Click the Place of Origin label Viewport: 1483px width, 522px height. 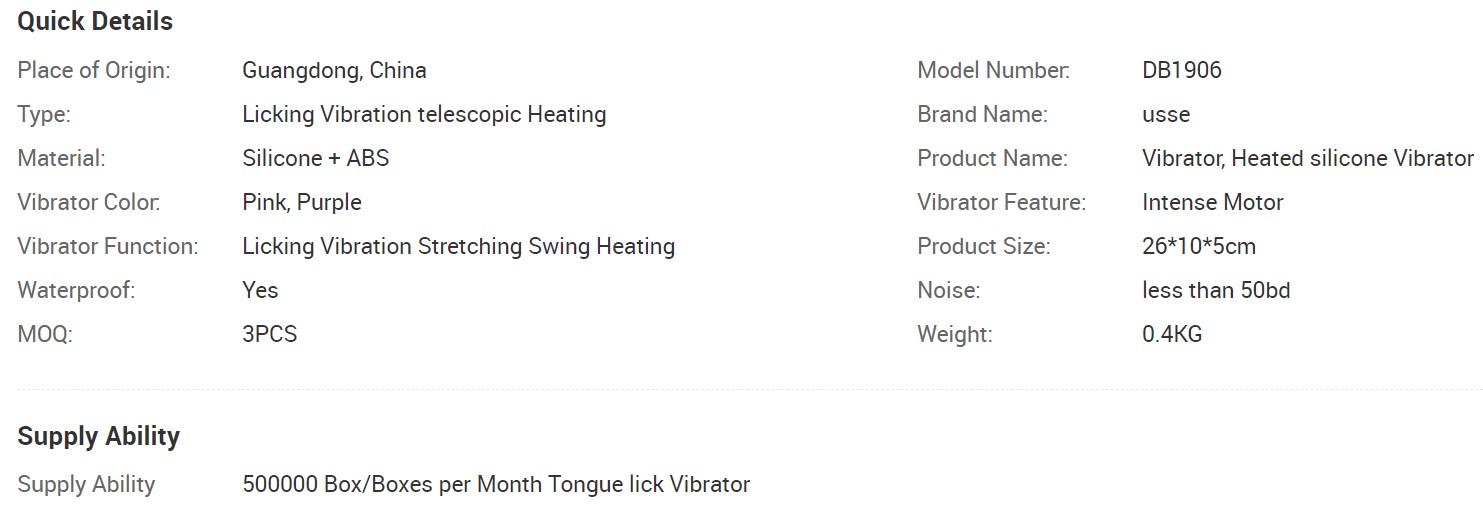point(94,71)
